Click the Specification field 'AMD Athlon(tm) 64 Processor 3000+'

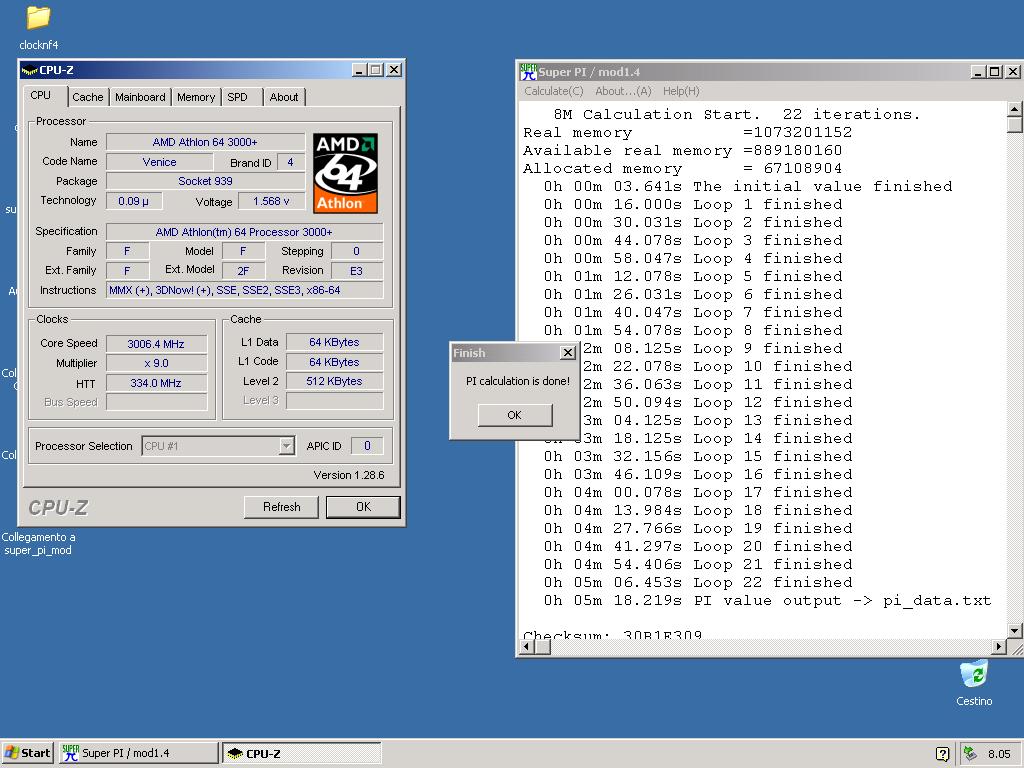tap(244, 232)
